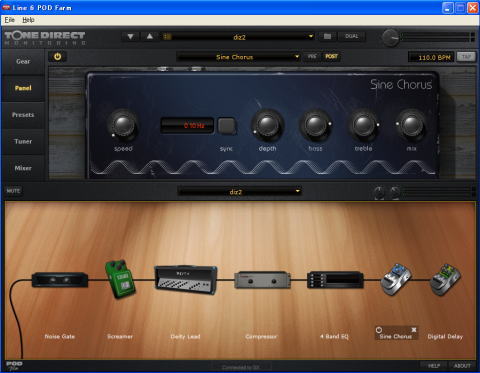Open the Tuner tab
This screenshot has width=480, height=373.
(23, 141)
